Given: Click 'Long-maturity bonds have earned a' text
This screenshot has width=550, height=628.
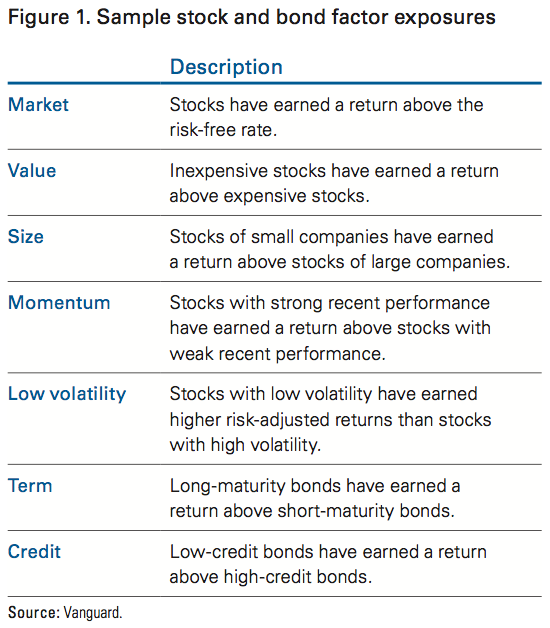Looking at the screenshot, I should pos(315,486).
